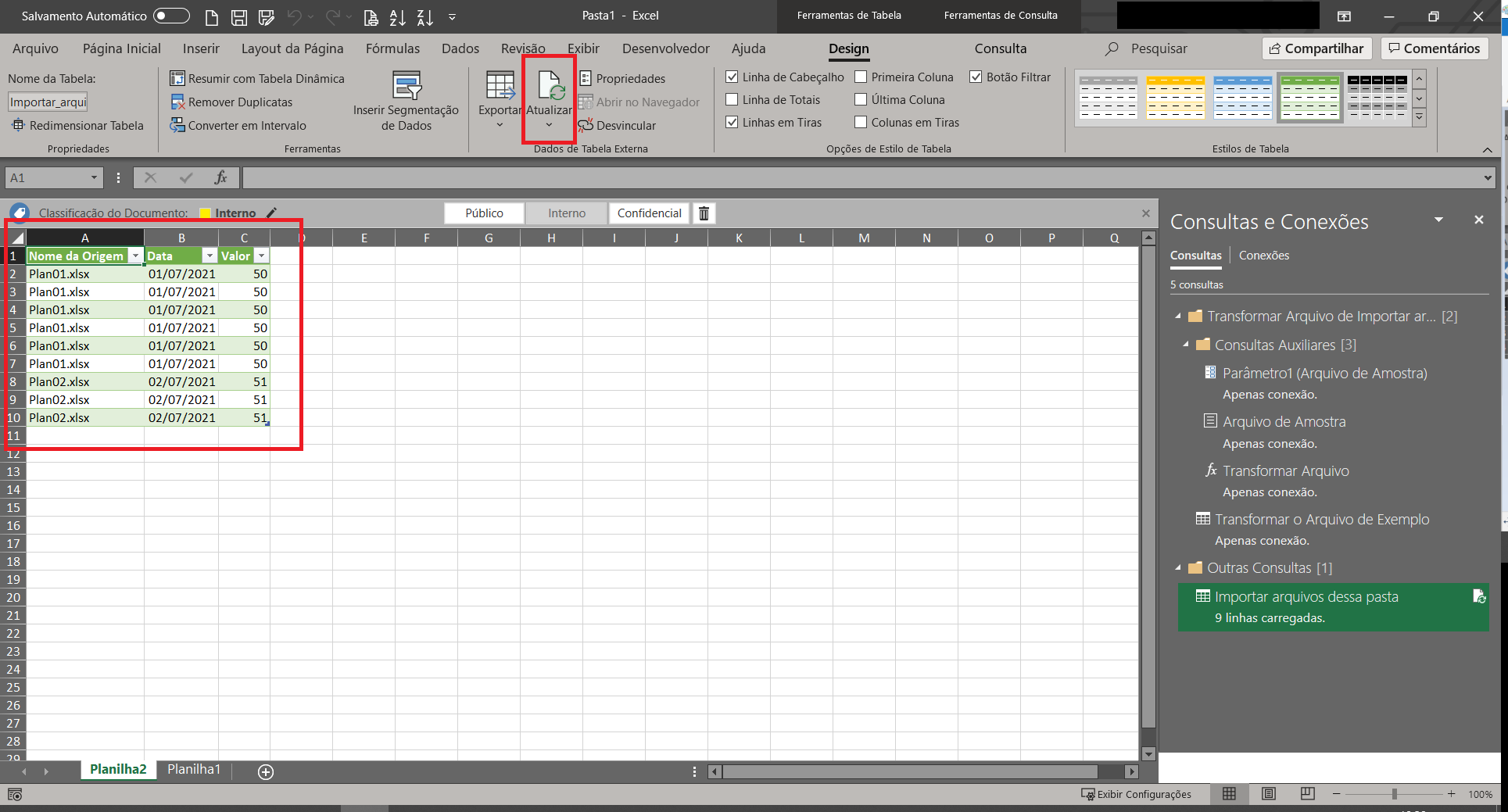Click Desvincular

pos(618,125)
